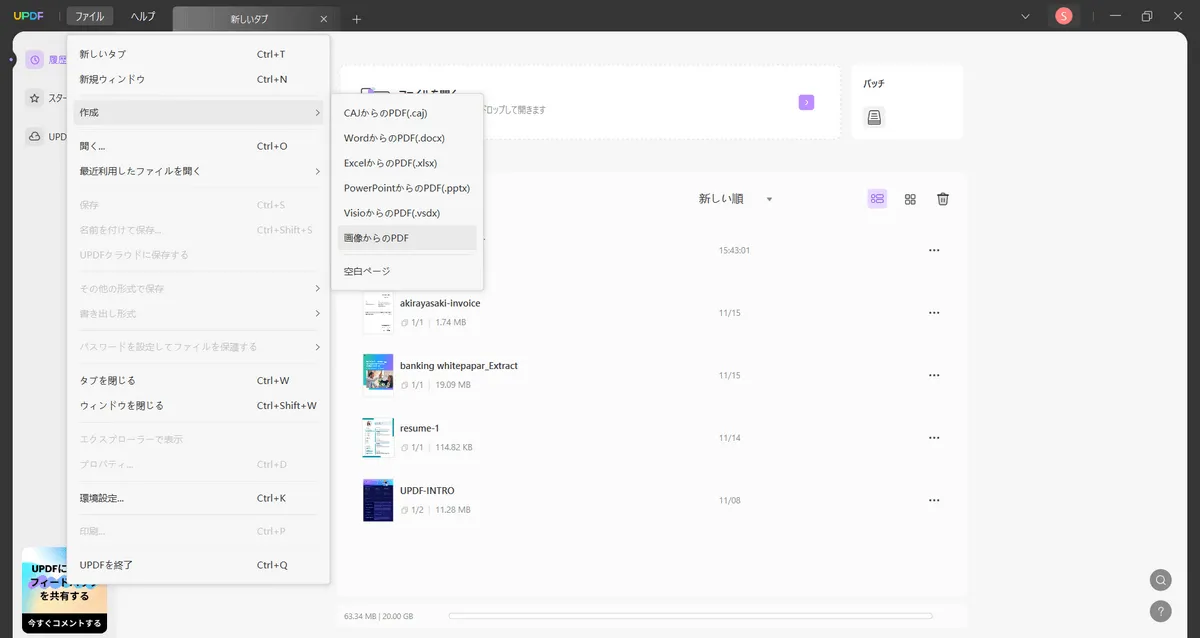Image resolution: width=1200 pixels, height=638 pixels.
Task: Open the ファイル menu
Action: coord(90,16)
